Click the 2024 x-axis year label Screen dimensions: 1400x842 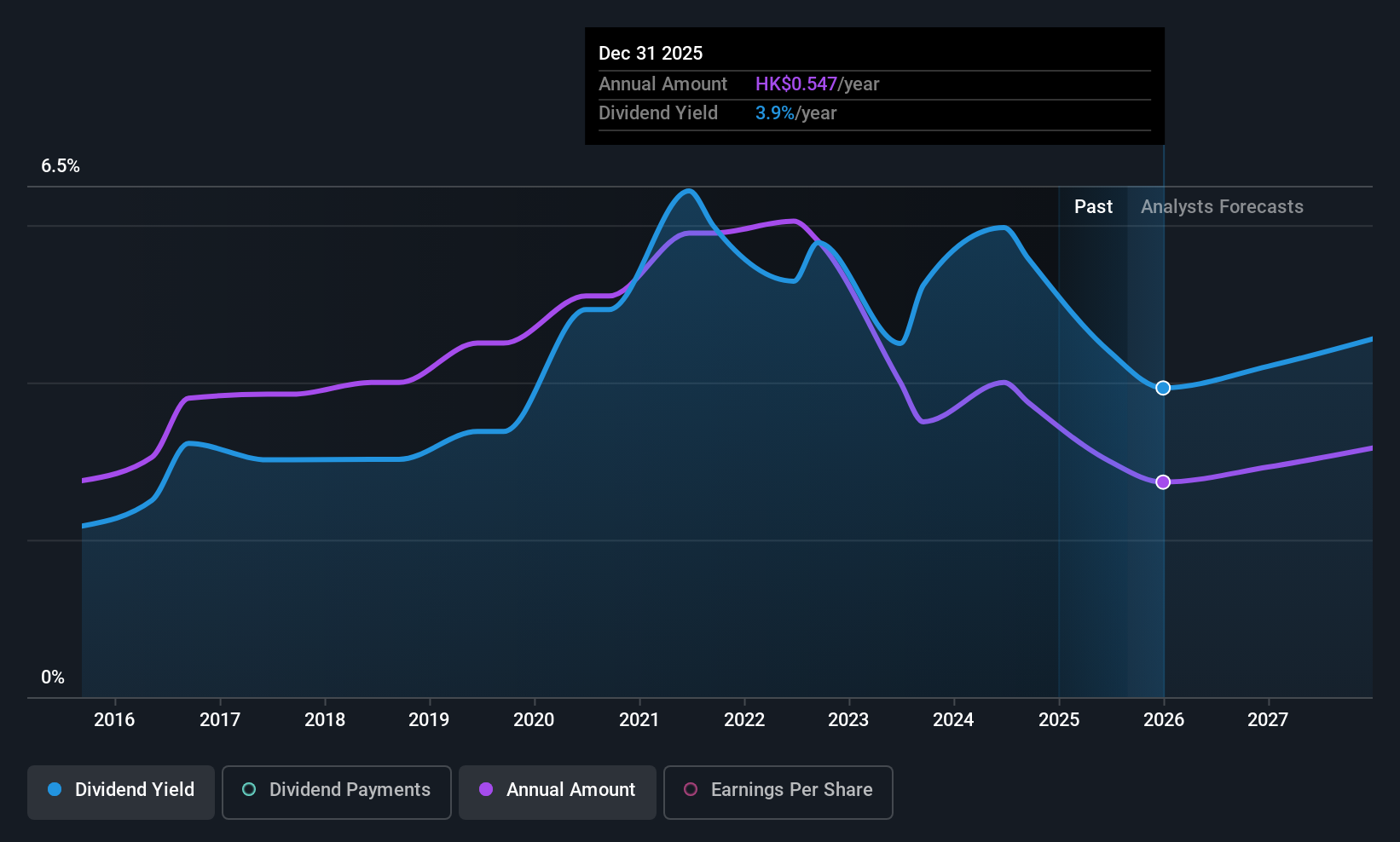[x=953, y=719]
